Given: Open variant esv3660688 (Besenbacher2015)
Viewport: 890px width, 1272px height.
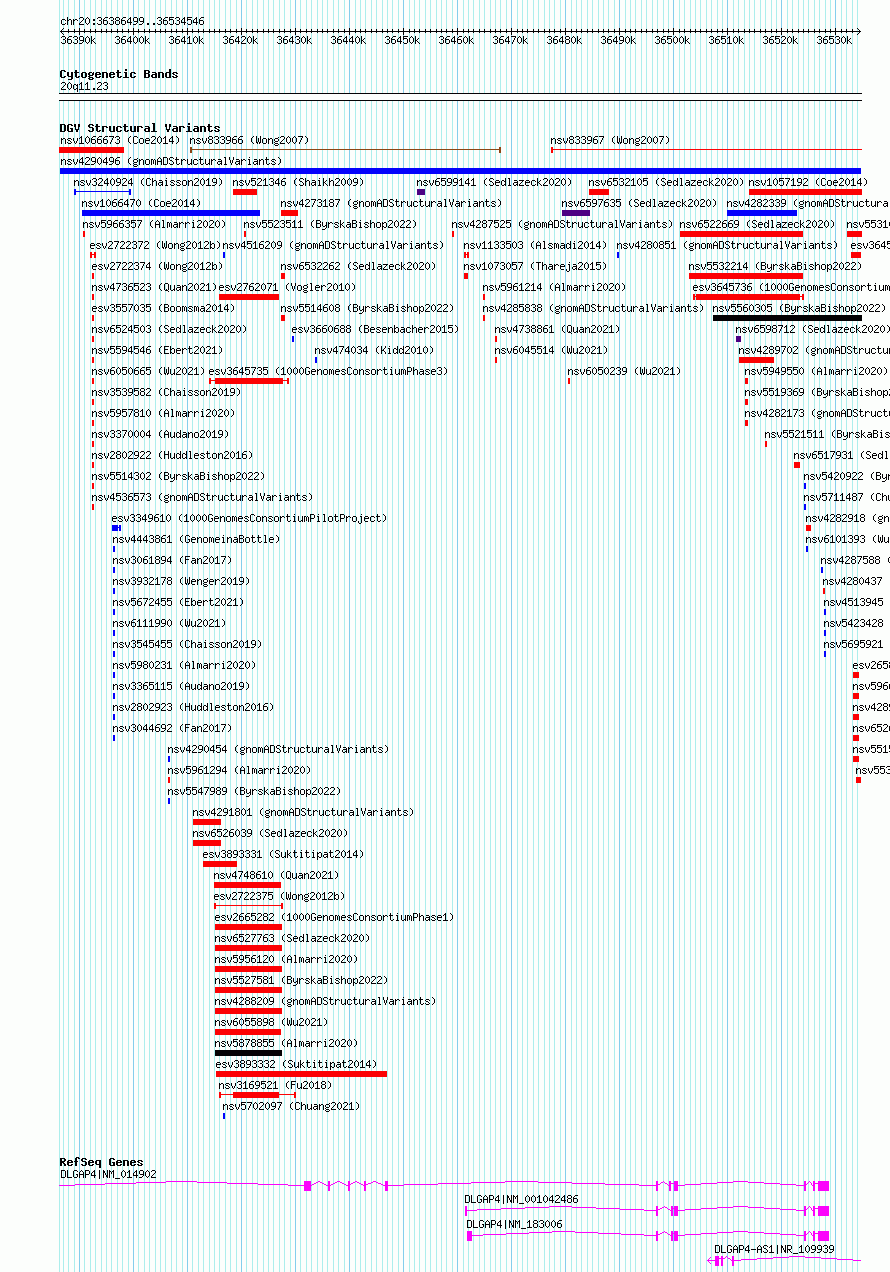Looking at the screenshot, I should point(375,330).
